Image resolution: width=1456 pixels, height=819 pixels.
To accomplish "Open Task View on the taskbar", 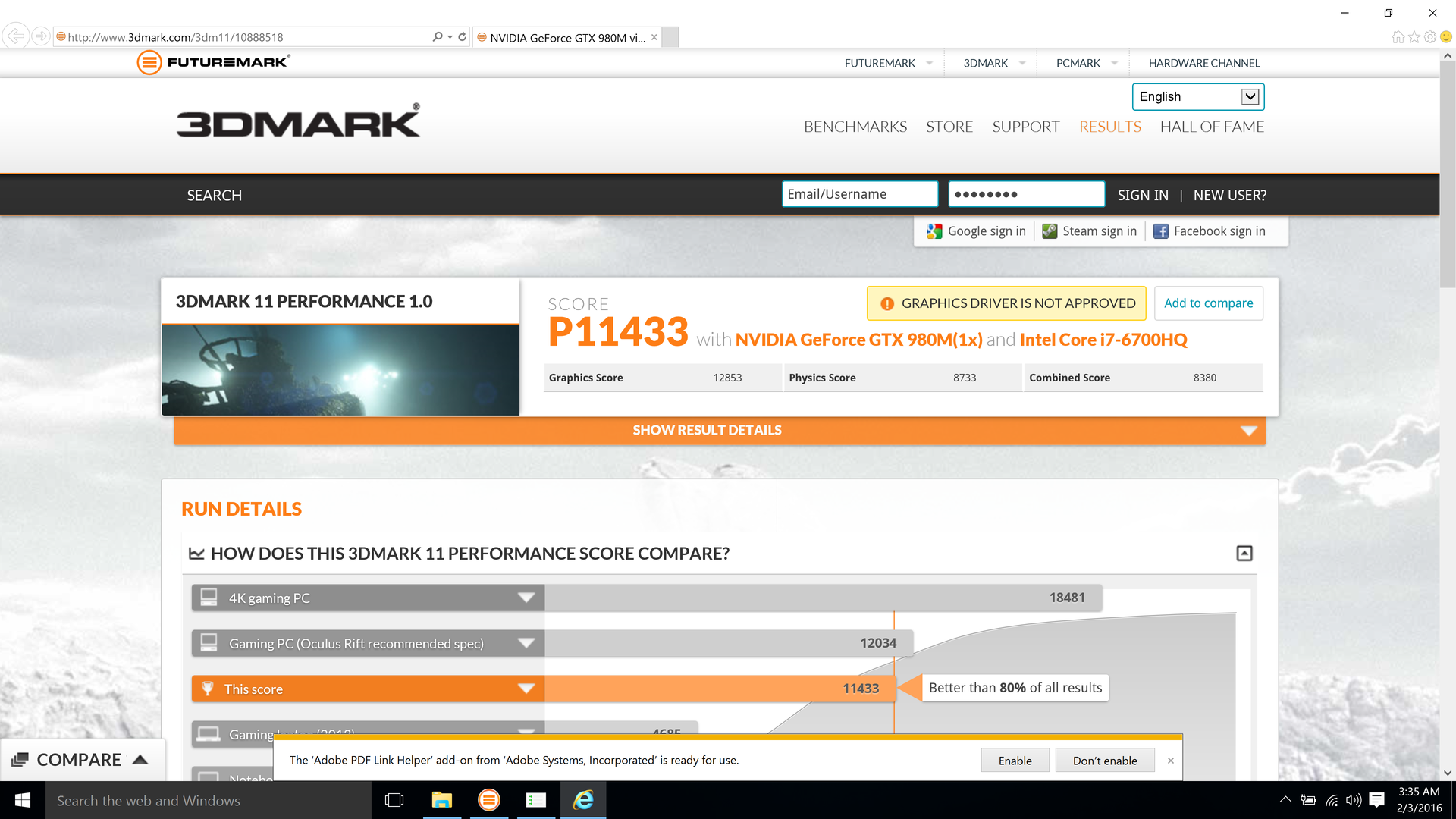I will [x=394, y=800].
